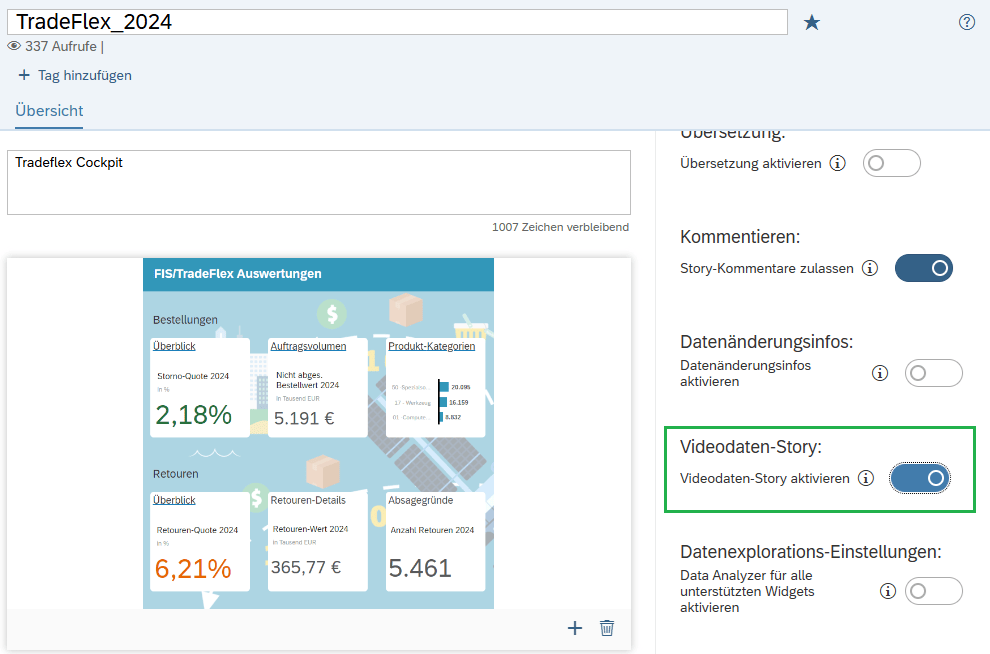Click the Datenexplorations-Einstellungen heading
990x654 pixels.
(x=811, y=552)
